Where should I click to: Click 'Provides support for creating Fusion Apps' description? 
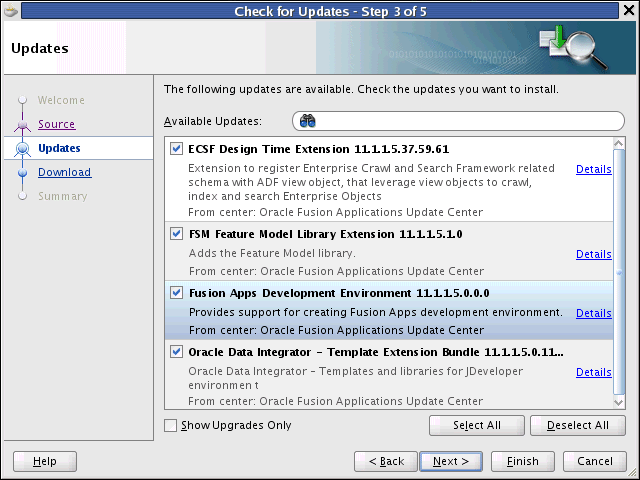coord(376,312)
